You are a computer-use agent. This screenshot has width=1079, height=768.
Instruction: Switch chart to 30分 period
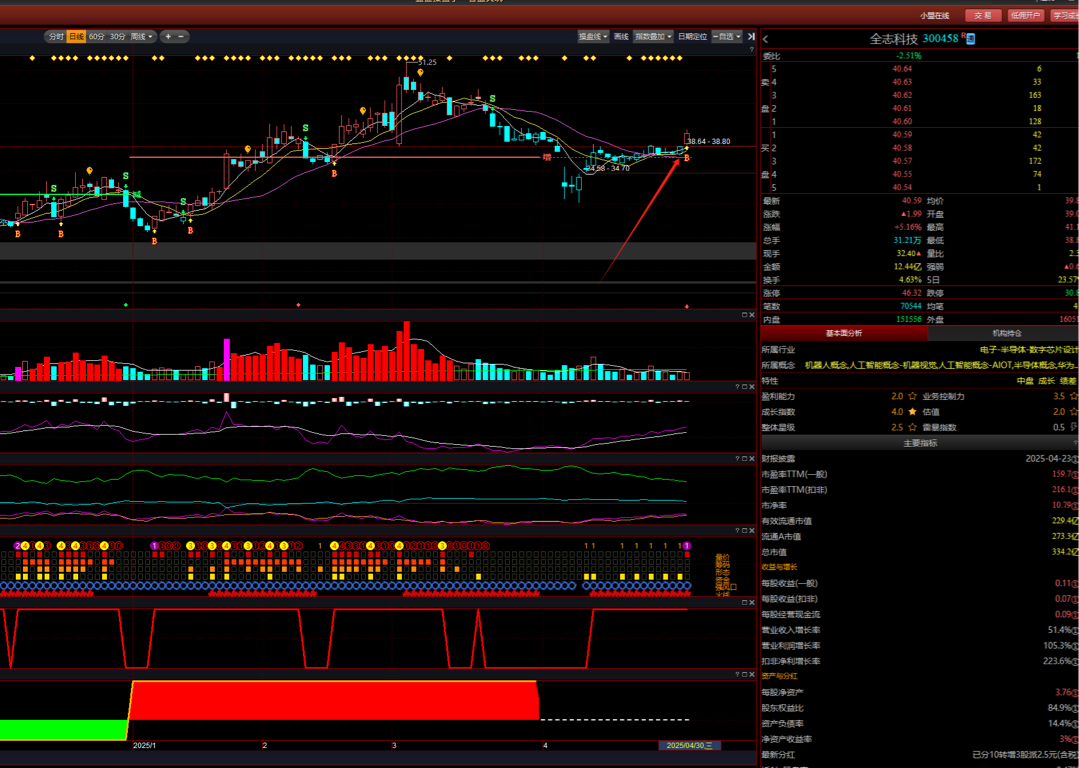(118, 36)
